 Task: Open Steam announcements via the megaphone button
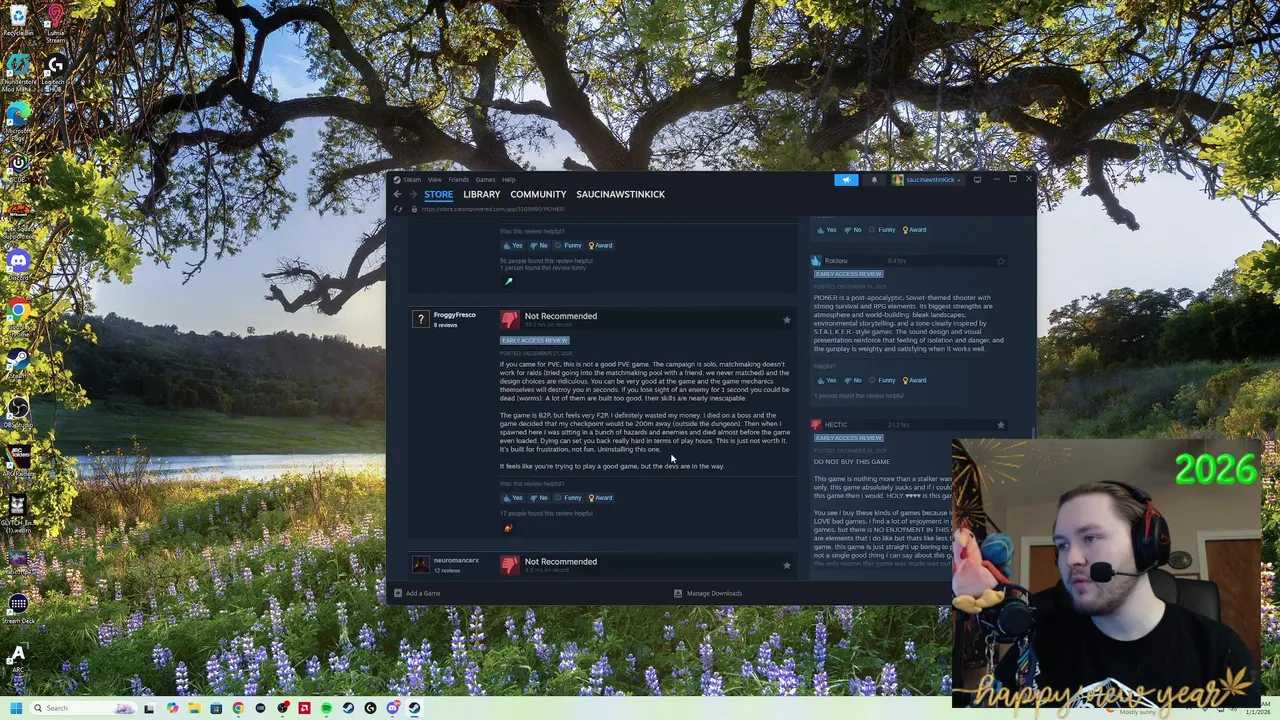[846, 180]
